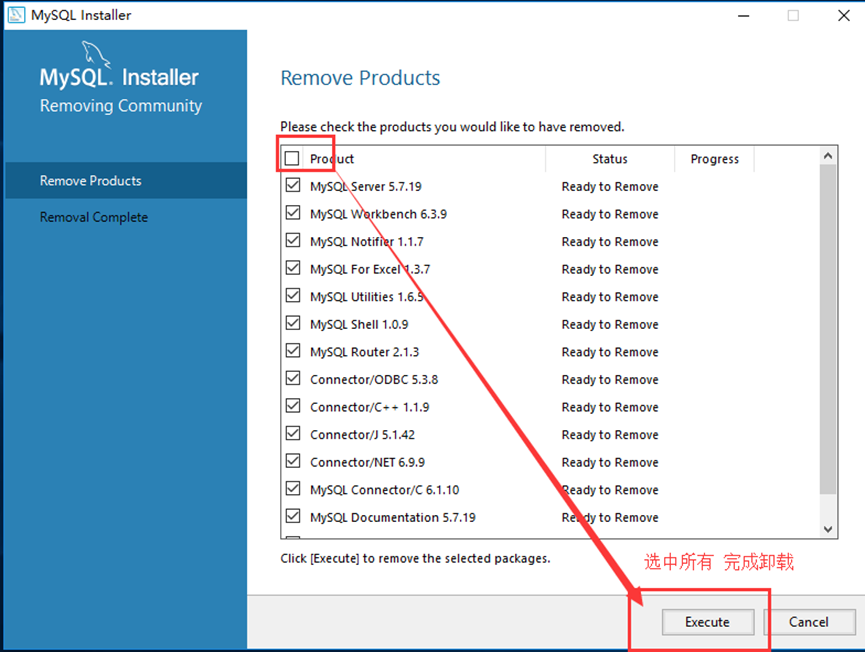Select the MySQL For Excel 1.3.7 name
Image resolution: width=865 pixels, height=652 pixels.
pos(370,270)
